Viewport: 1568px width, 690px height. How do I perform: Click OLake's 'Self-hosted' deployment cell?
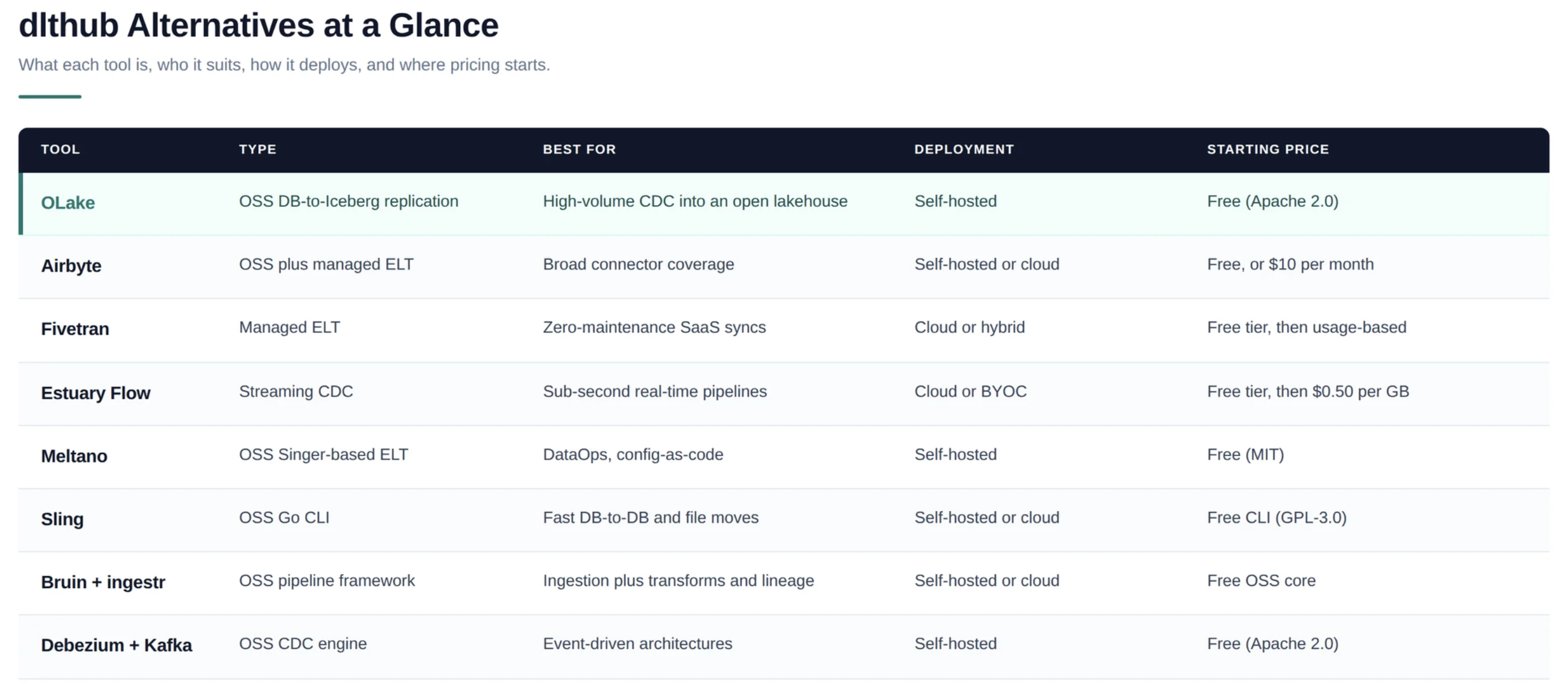(x=955, y=201)
